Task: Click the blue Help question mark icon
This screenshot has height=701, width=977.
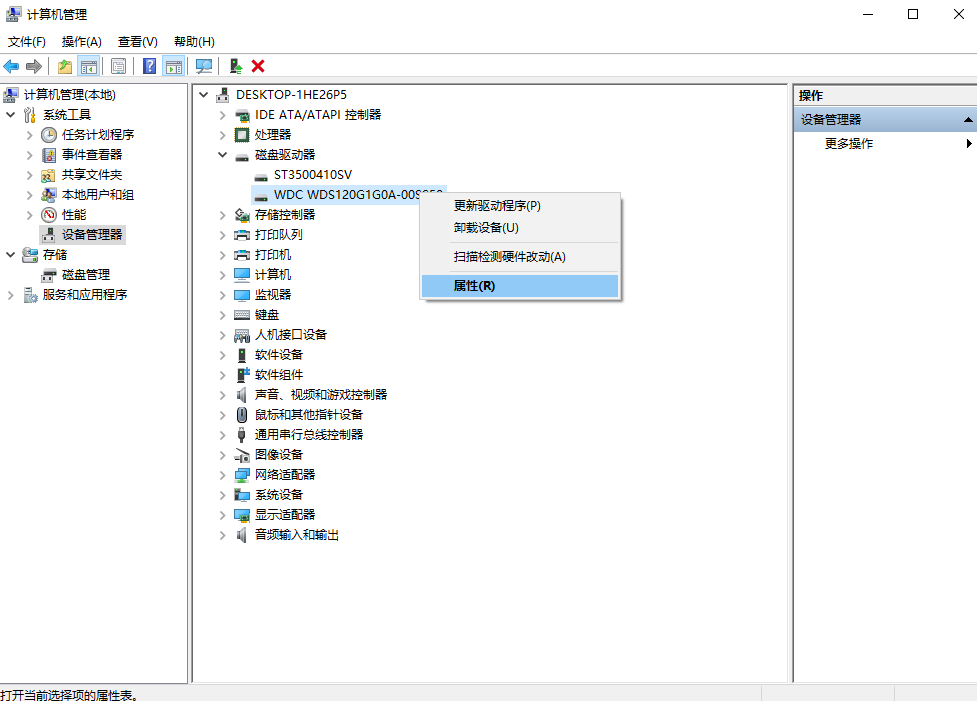Action: point(149,66)
